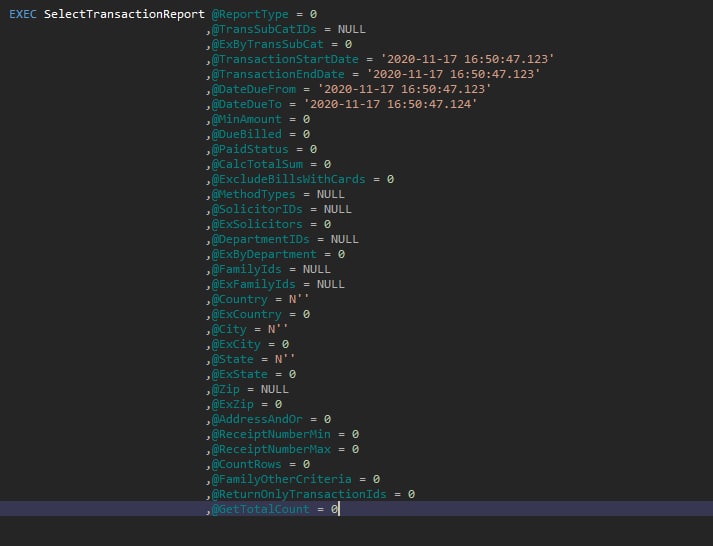Click the NULL value of @DepartmentIDs

(x=345, y=239)
